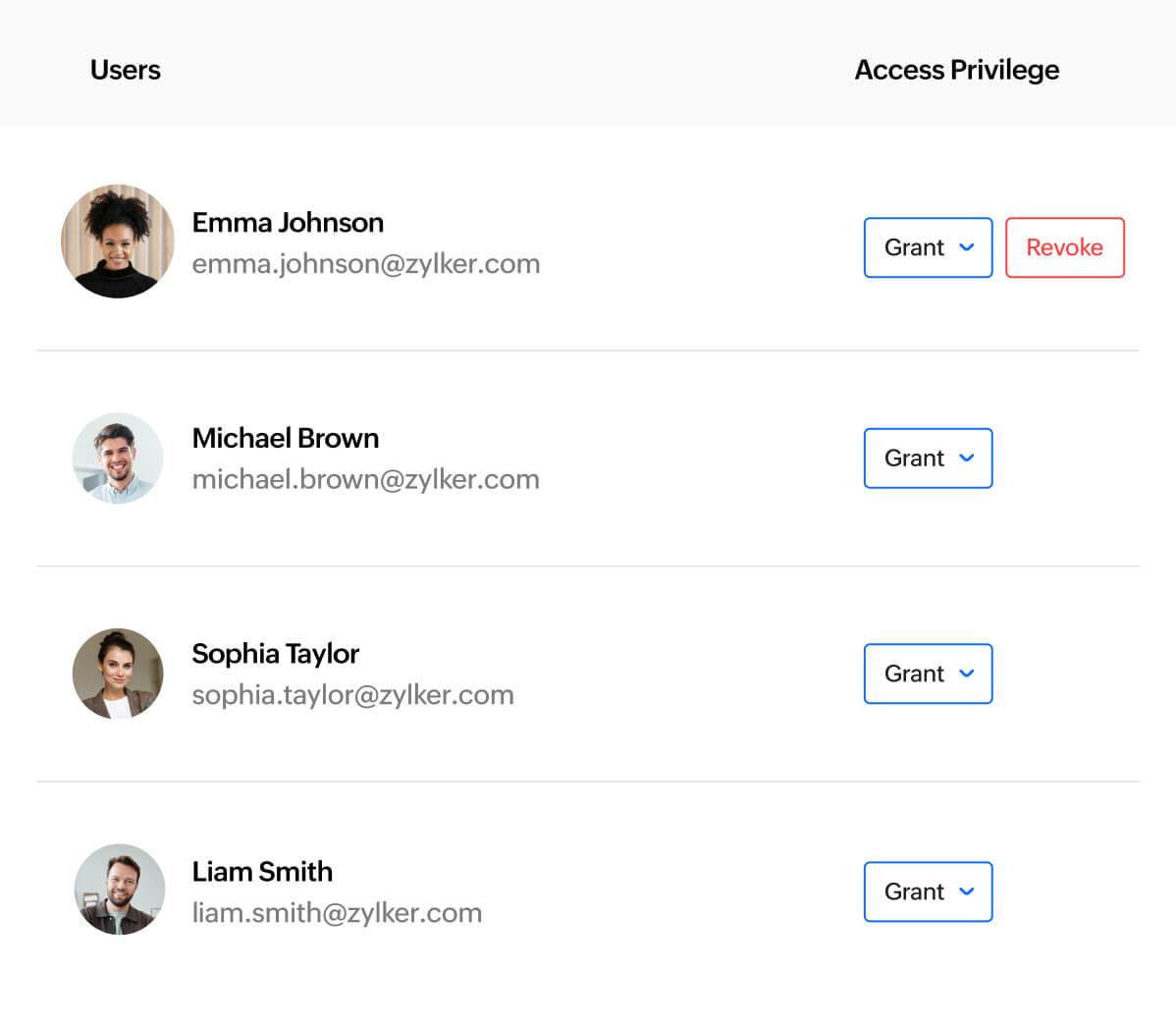Open Michael Brown's Grant dropdown
Screen dimensions: 1176x1027
(928, 459)
